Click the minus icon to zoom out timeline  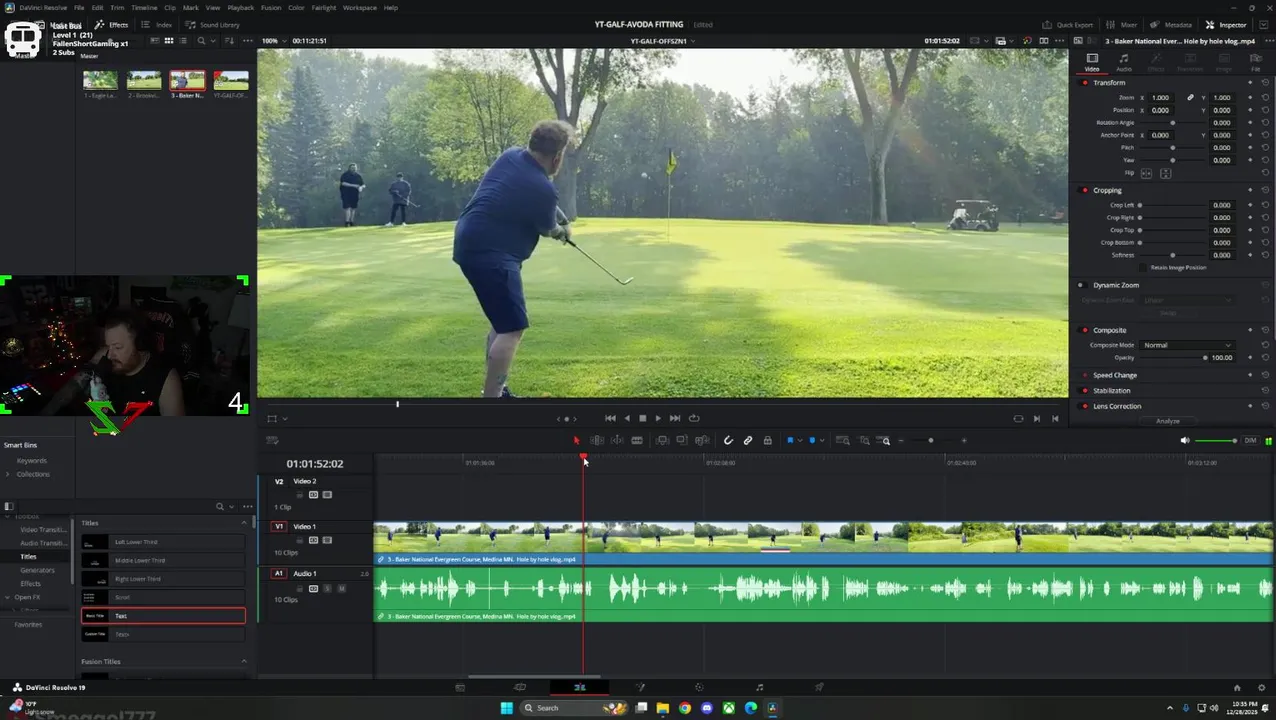[901, 441]
